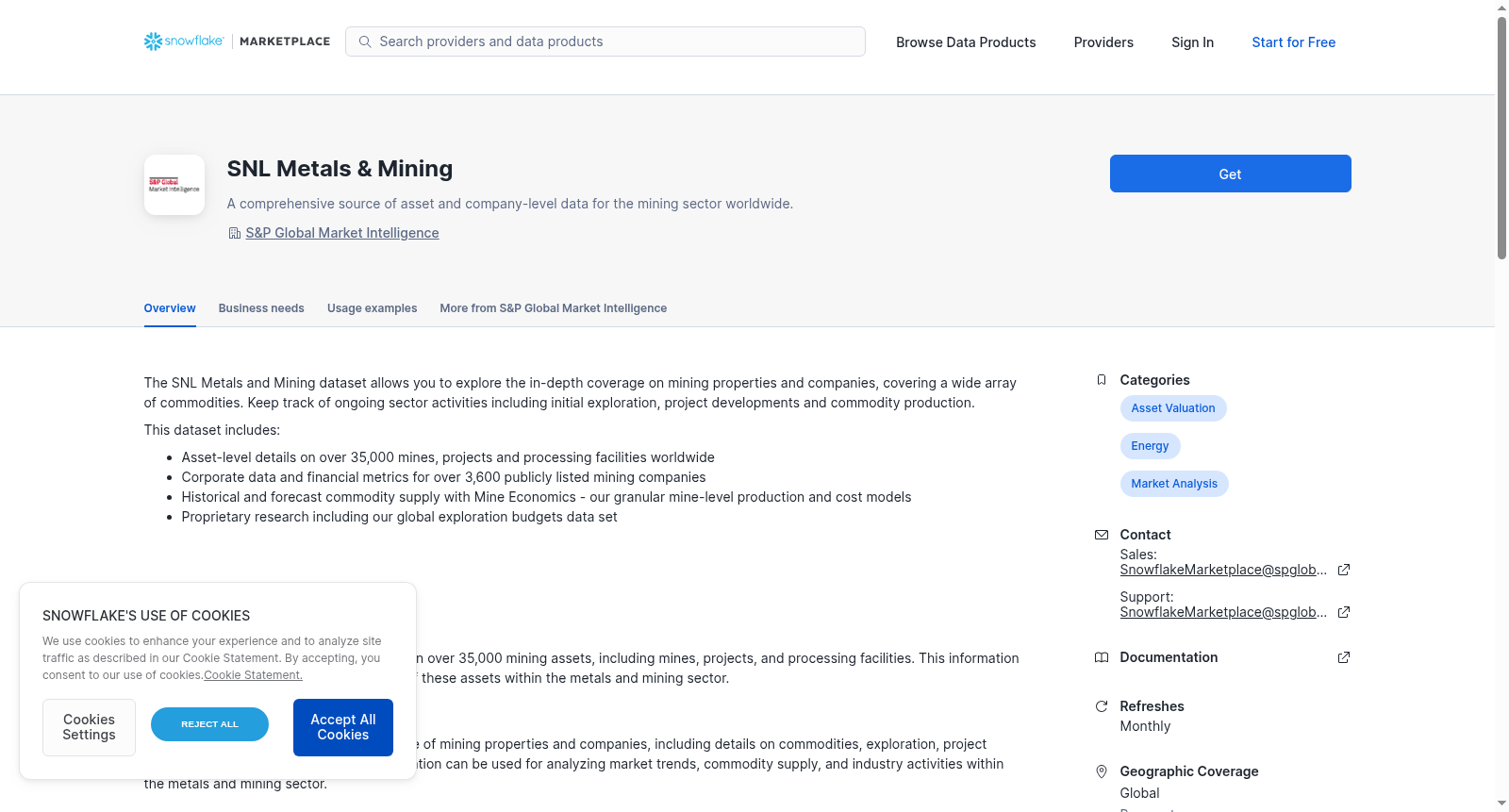
Task: Select the Asset Valuation category tag
Action: coord(1173,408)
